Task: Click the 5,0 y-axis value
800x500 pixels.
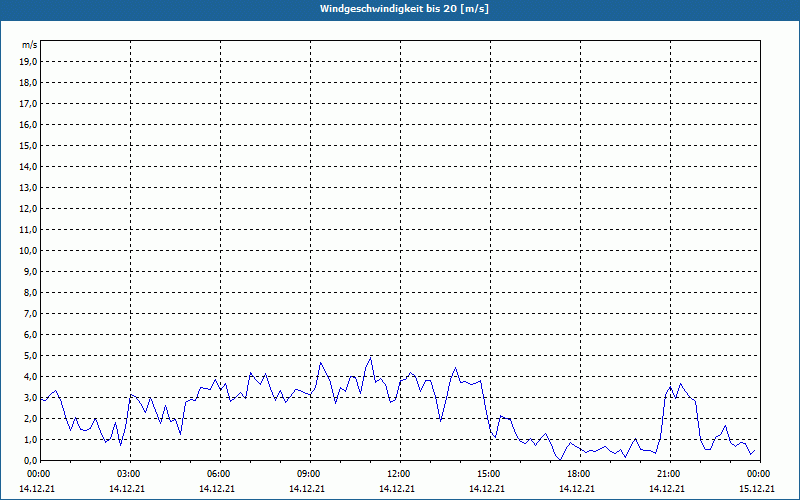Action: pyautogui.click(x=30, y=355)
